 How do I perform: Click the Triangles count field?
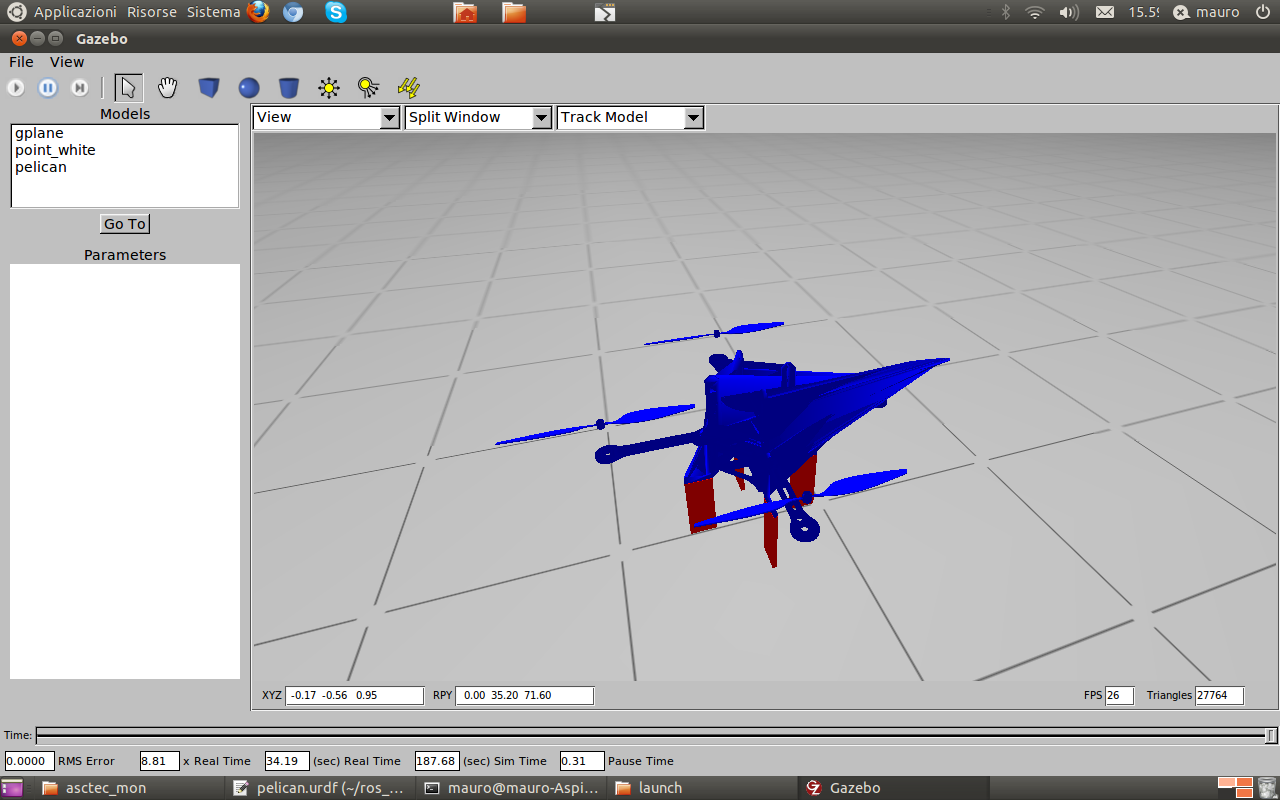(x=1219, y=695)
